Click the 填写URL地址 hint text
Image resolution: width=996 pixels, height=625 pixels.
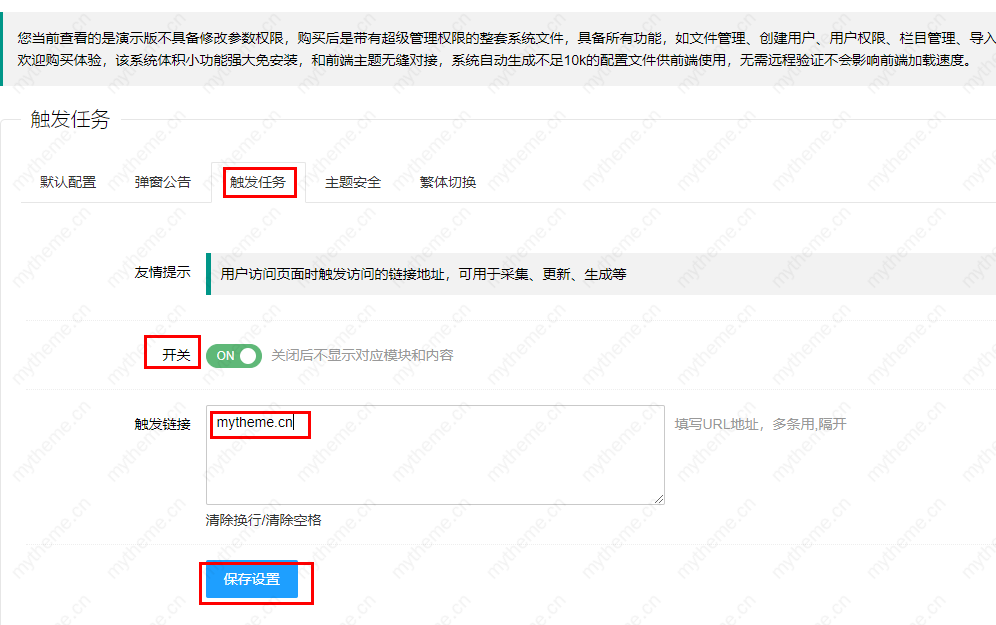[x=760, y=424]
